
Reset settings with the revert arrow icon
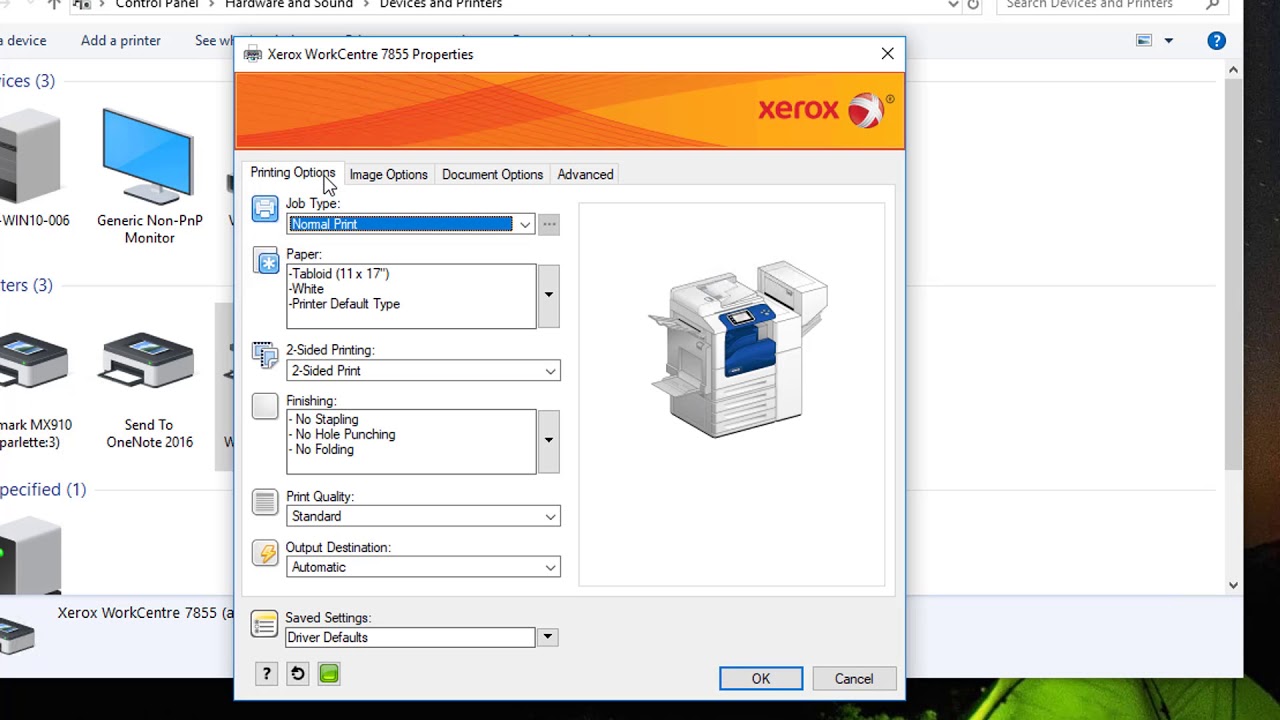[297, 674]
